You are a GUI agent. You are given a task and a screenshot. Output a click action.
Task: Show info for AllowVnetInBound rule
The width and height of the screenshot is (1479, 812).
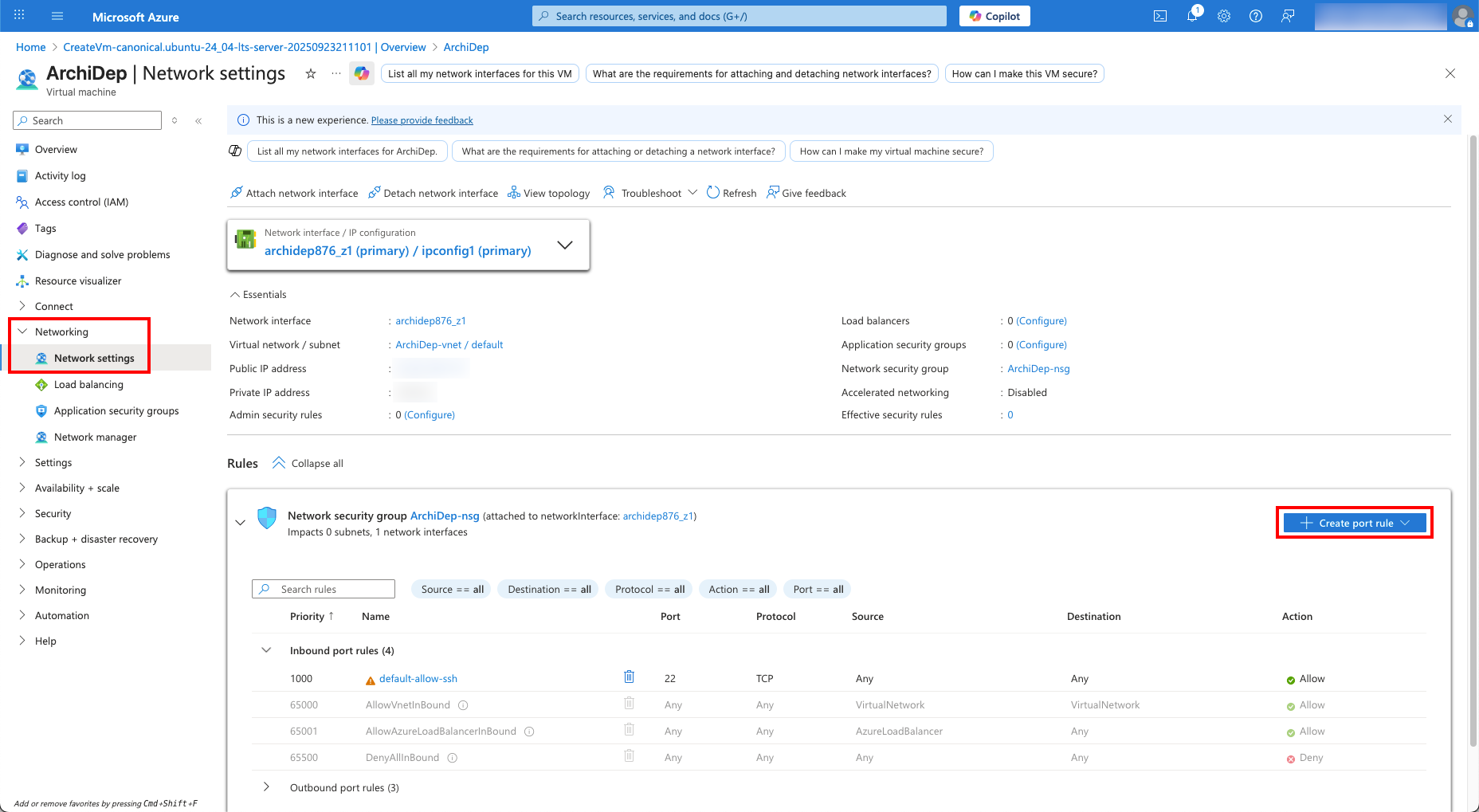(463, 705)
